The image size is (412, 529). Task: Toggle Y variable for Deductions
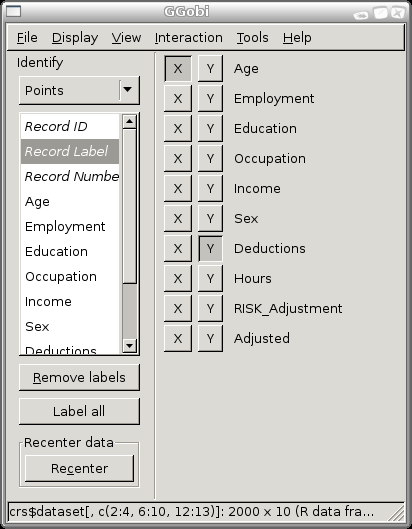[210, 249]
